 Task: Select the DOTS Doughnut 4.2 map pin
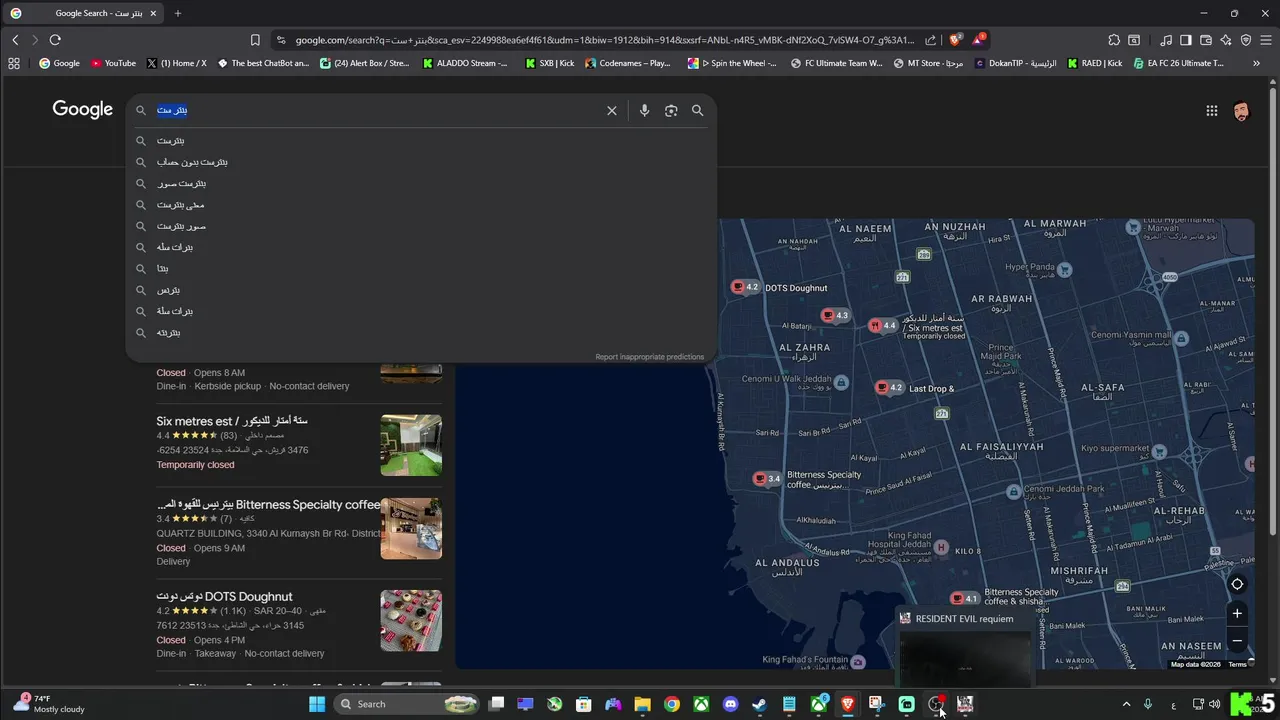point(746,288)
